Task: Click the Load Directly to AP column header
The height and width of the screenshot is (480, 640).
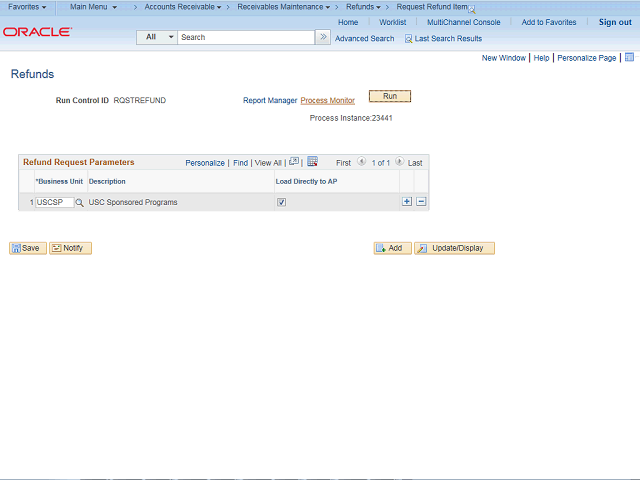Action: click(306, 182)
